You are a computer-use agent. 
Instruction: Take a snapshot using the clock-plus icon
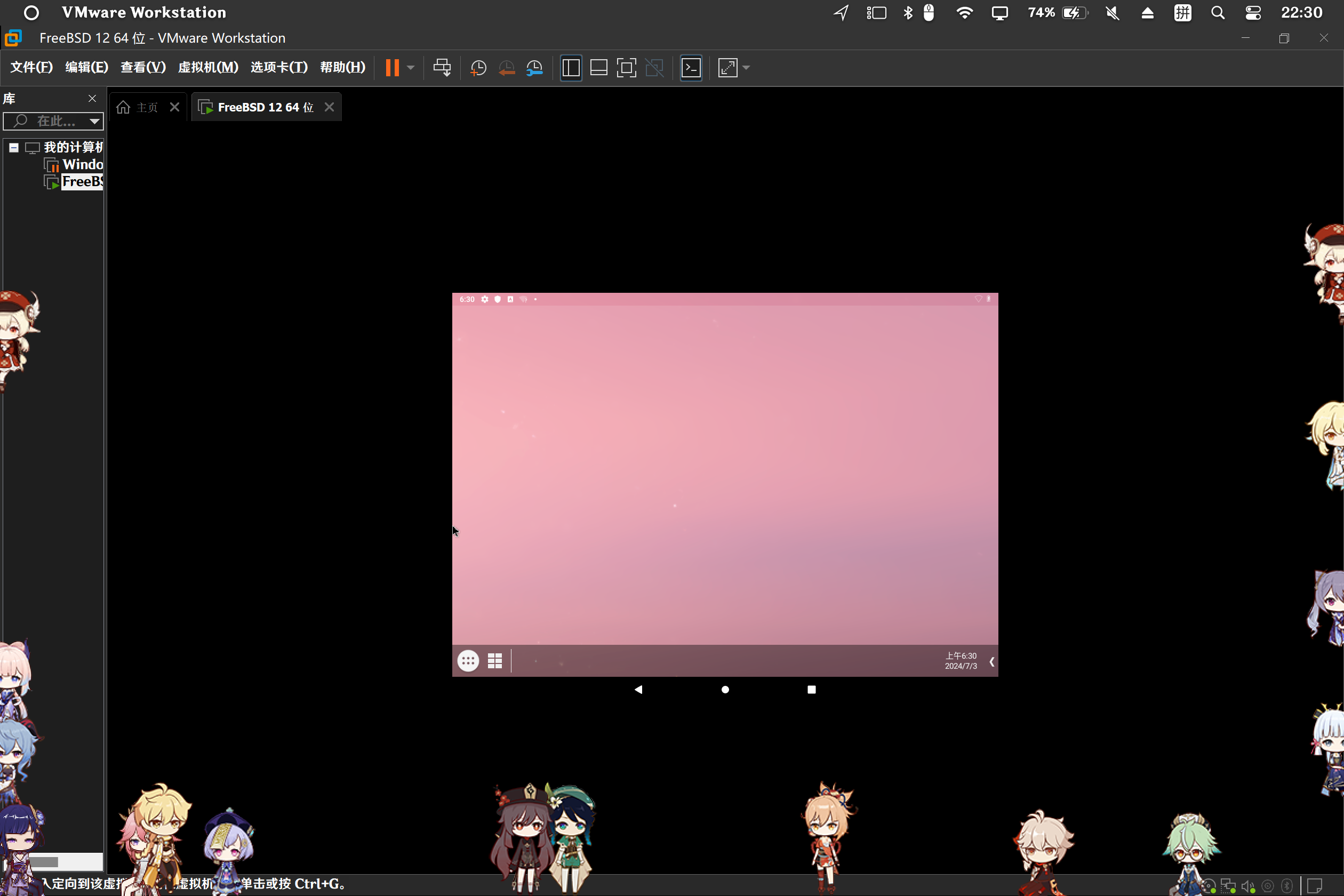point(478,68)
